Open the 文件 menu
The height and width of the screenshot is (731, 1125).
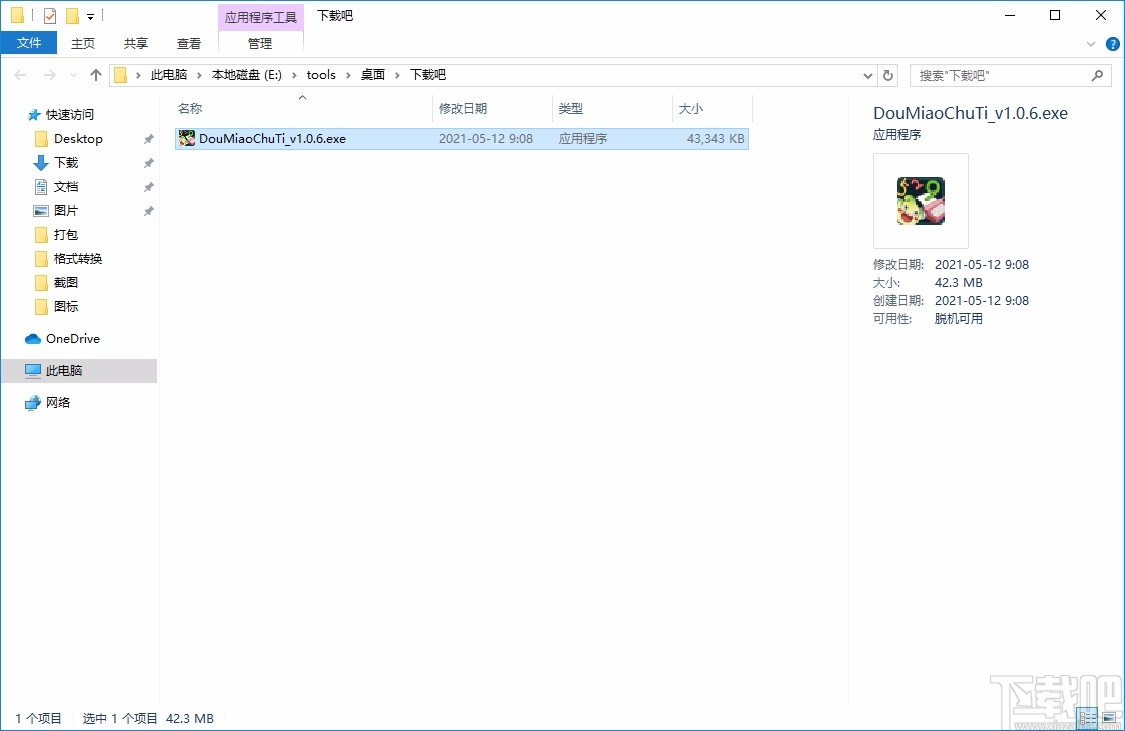pyautogui.click(x=29, y=43)
